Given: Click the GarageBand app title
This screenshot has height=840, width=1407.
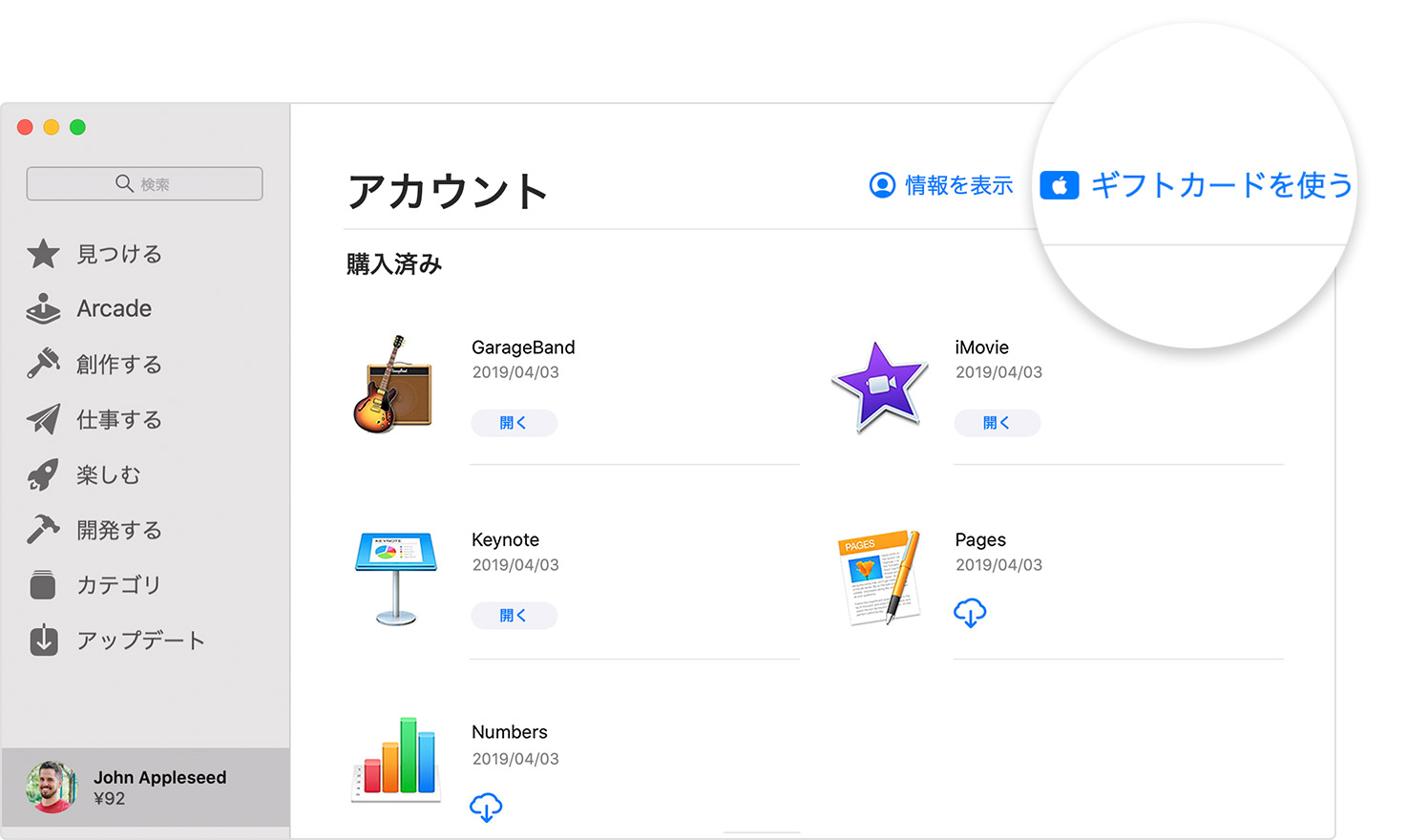Looking at the screenshot, I should [523, 347].
